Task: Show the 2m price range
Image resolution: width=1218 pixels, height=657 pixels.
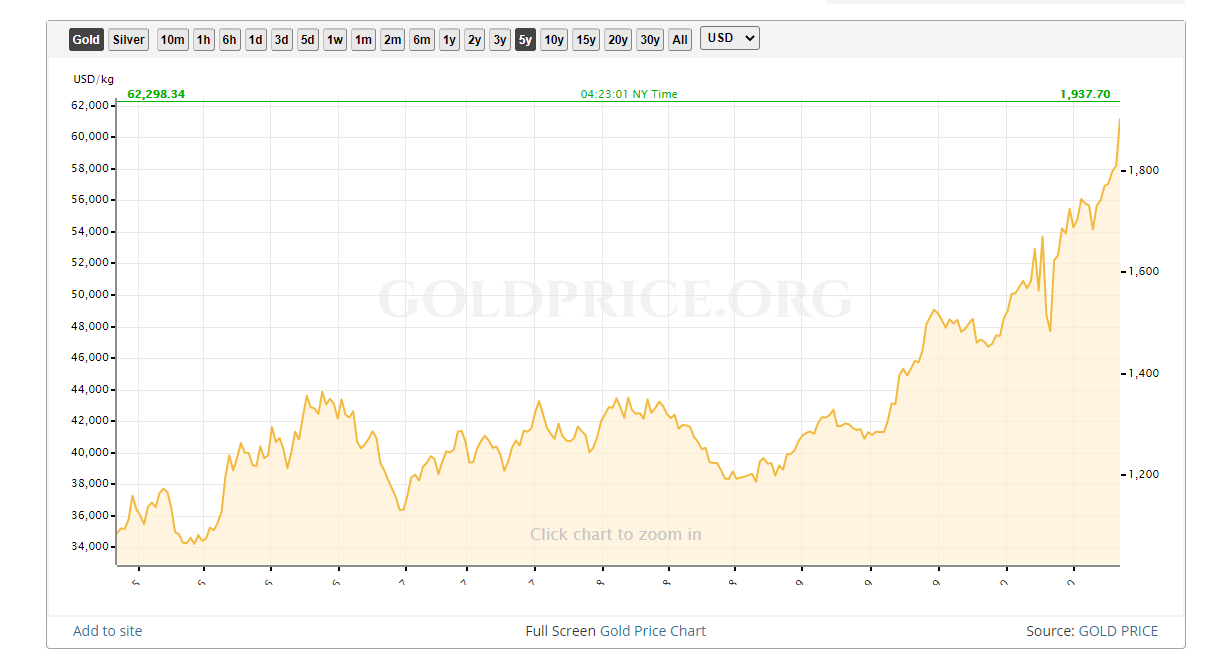Action: coord(392,40)
